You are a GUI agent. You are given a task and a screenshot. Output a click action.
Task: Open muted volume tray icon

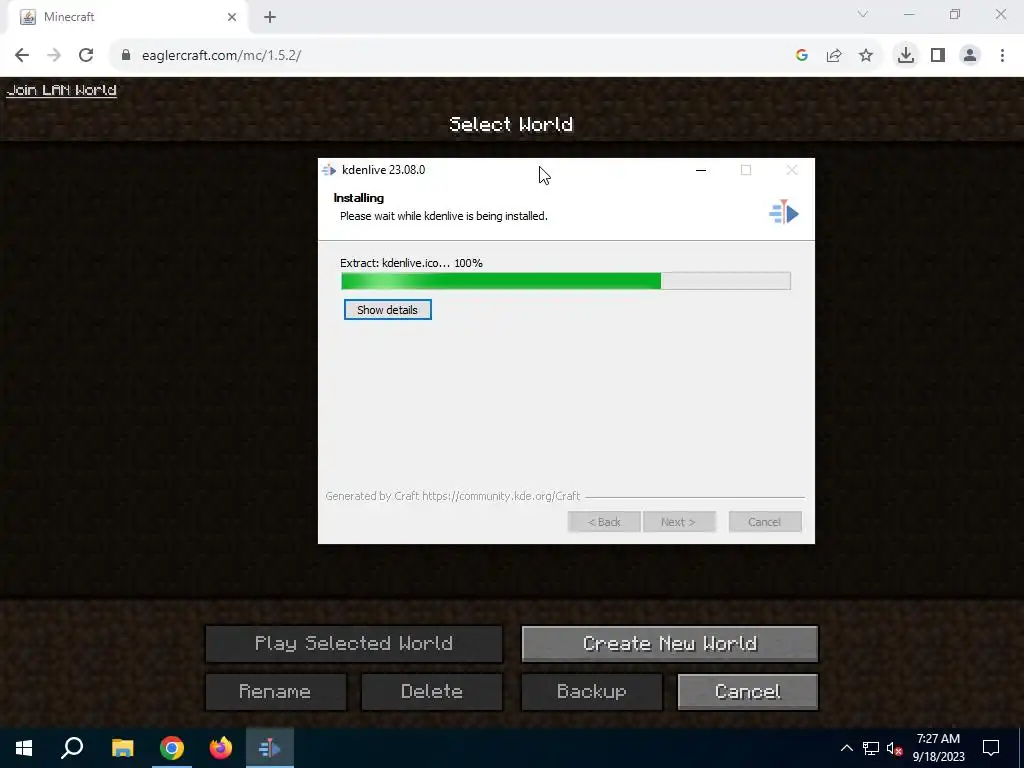[x=894, y=748]
